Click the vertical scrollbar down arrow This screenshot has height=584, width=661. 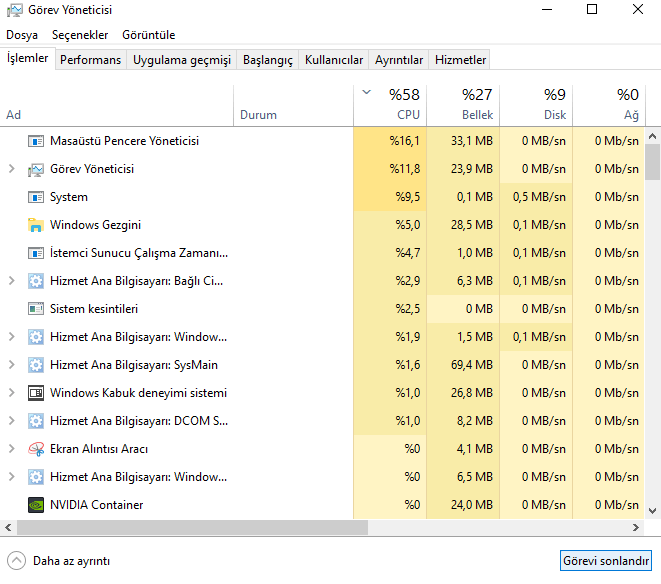point(653,511)
